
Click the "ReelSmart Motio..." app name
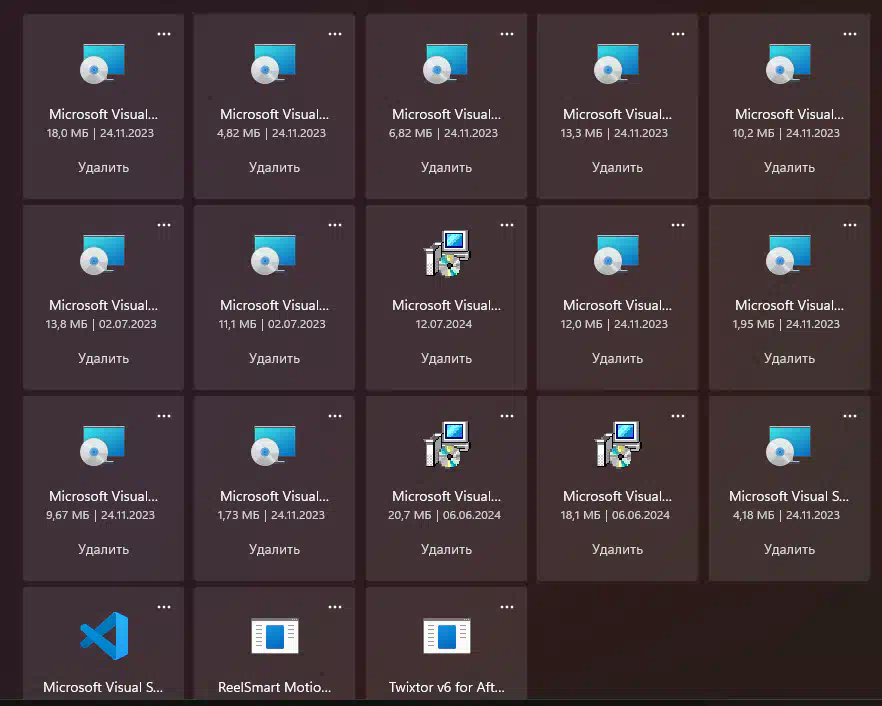(274, 687)
